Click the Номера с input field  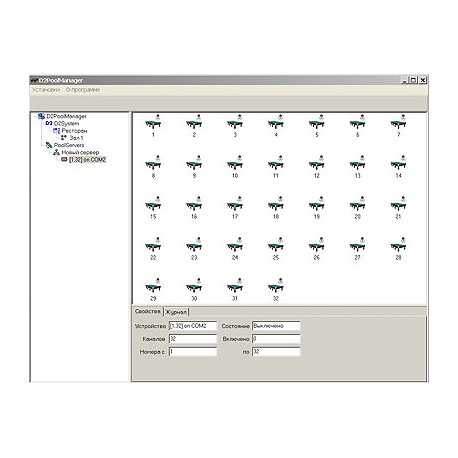193,352
